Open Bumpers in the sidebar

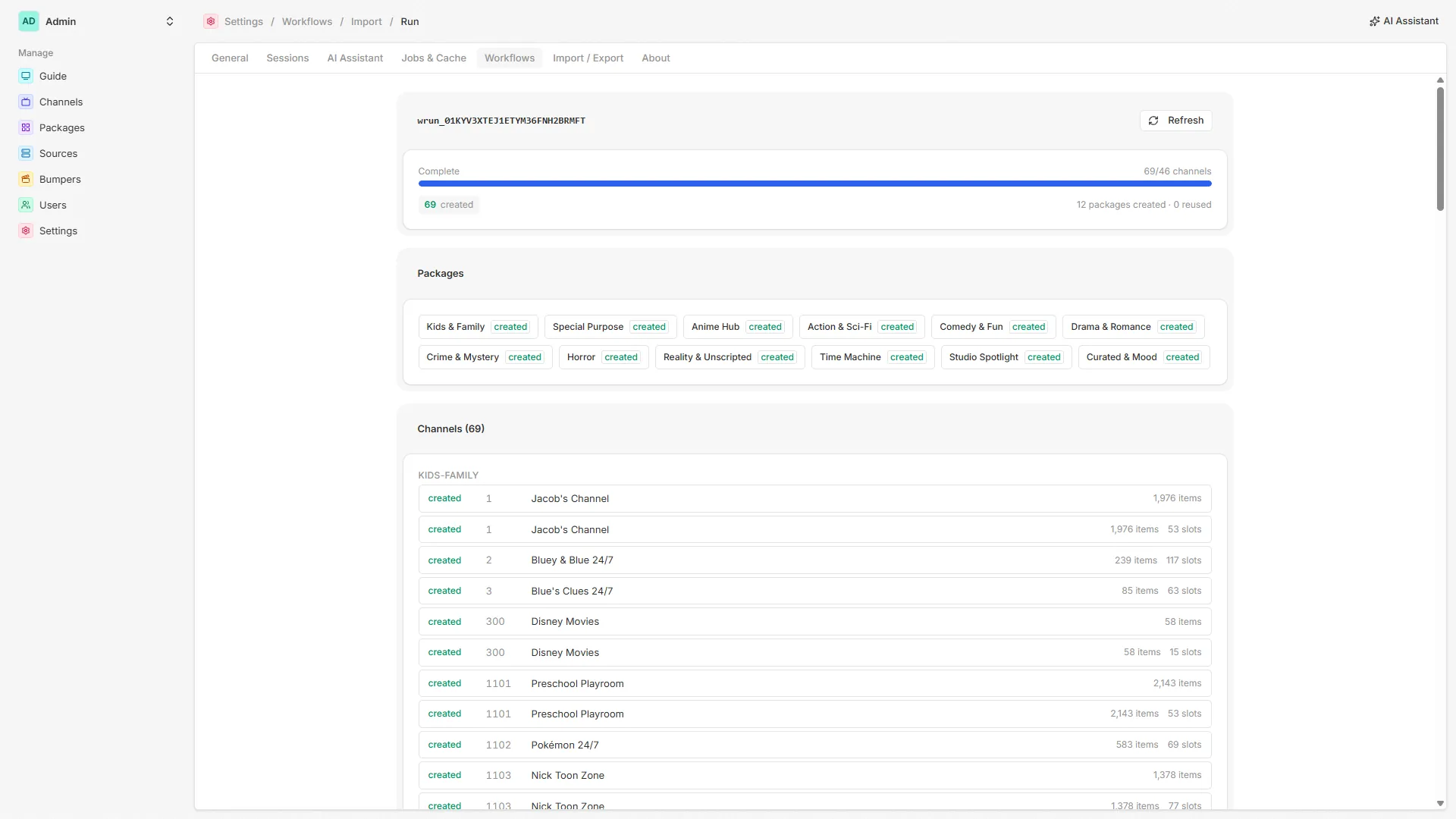[60, 179]
